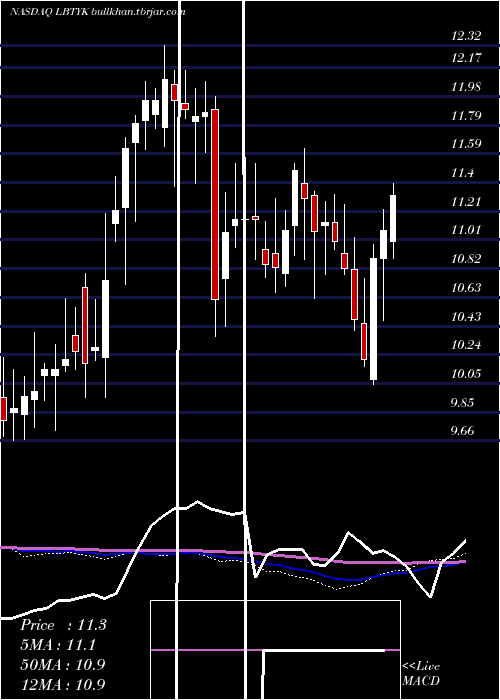500x700 pixels.
Task: Click the 10.82 price axis label
Action: 466,259
